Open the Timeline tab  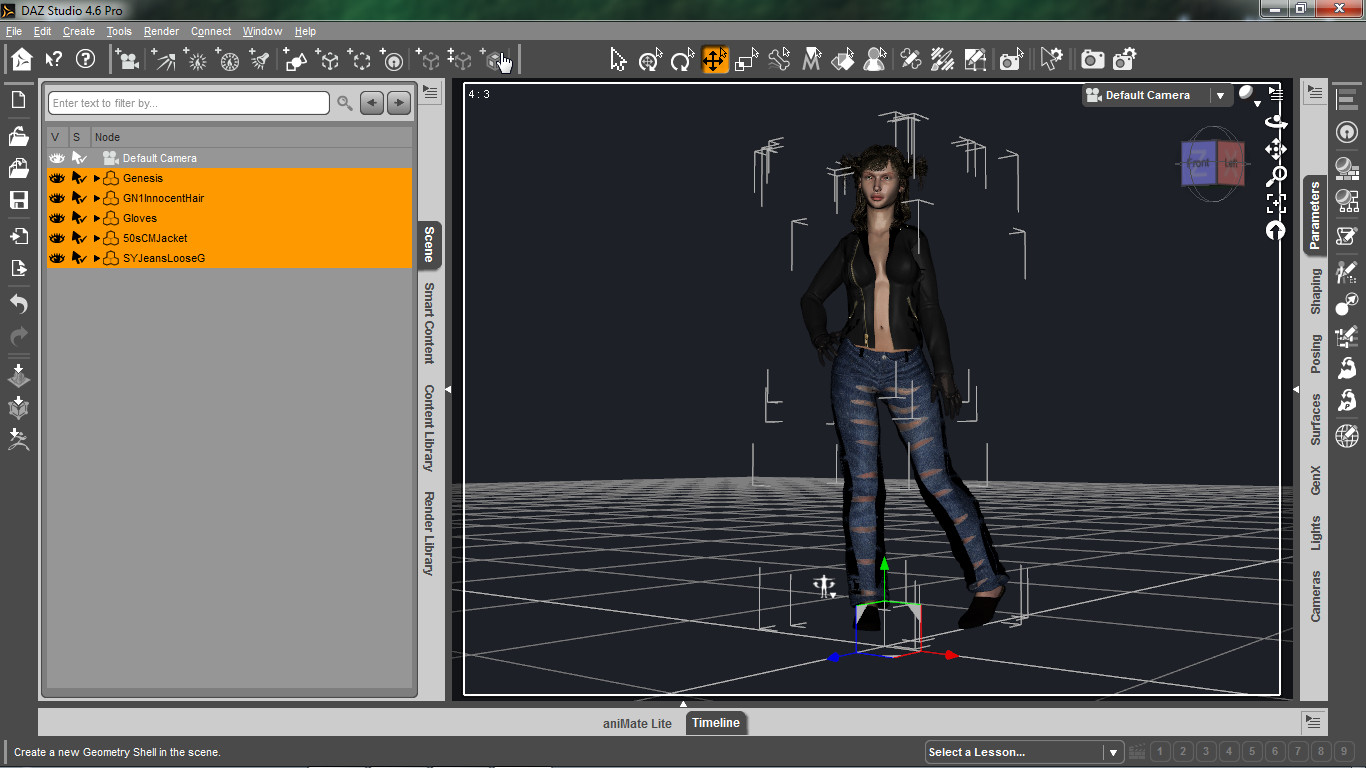716,723
